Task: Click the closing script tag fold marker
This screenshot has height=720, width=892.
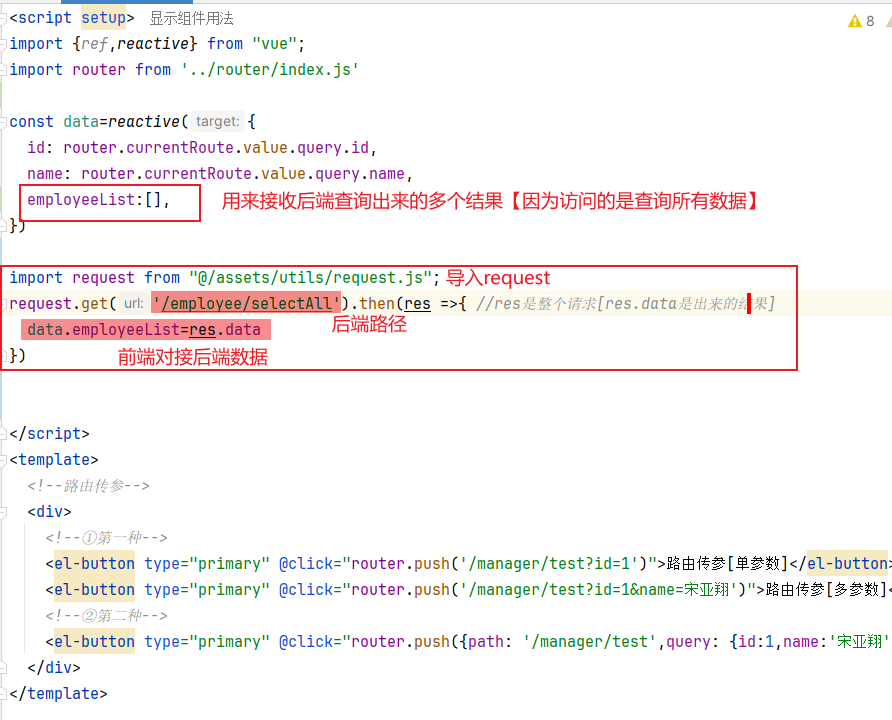Action: (3, 433)
